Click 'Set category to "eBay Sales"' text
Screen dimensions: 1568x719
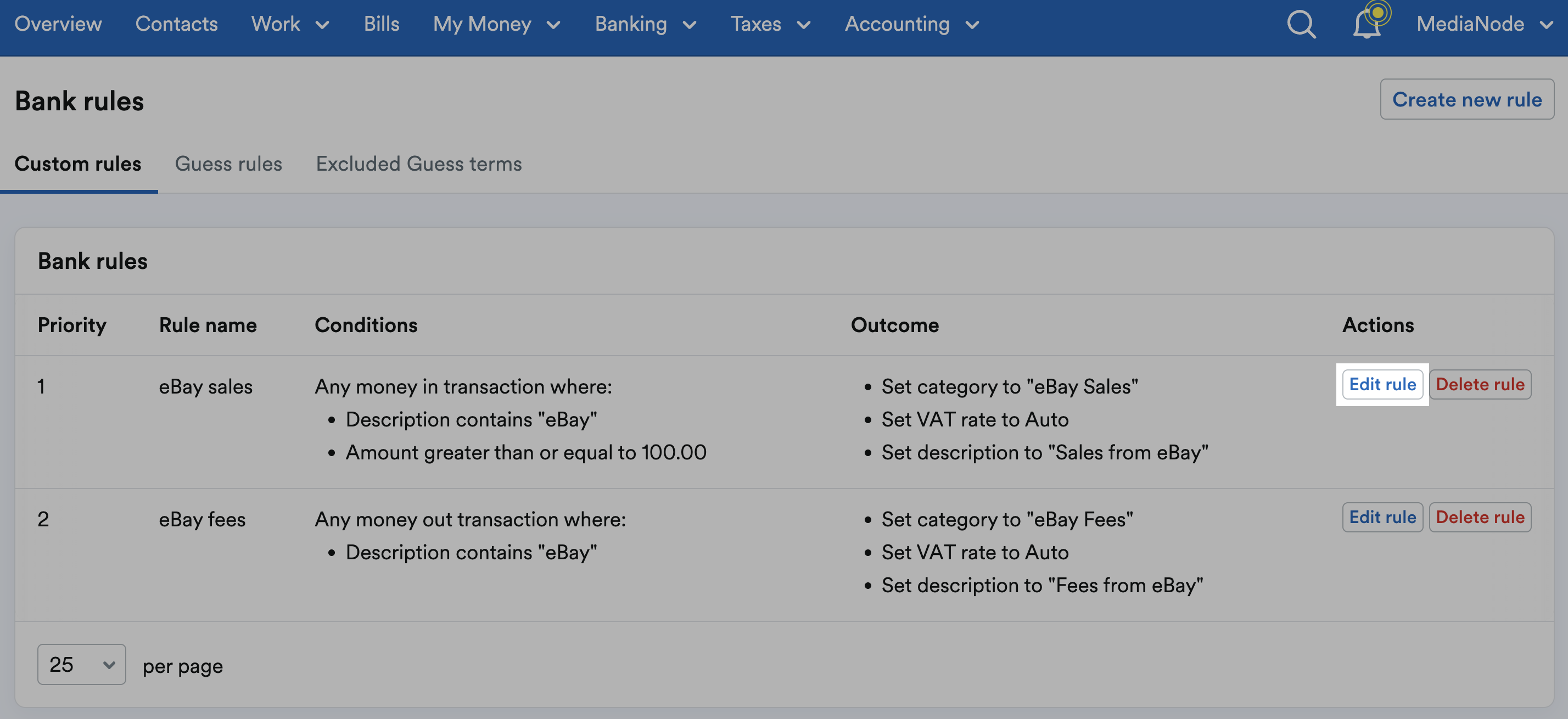point(1010,386)
